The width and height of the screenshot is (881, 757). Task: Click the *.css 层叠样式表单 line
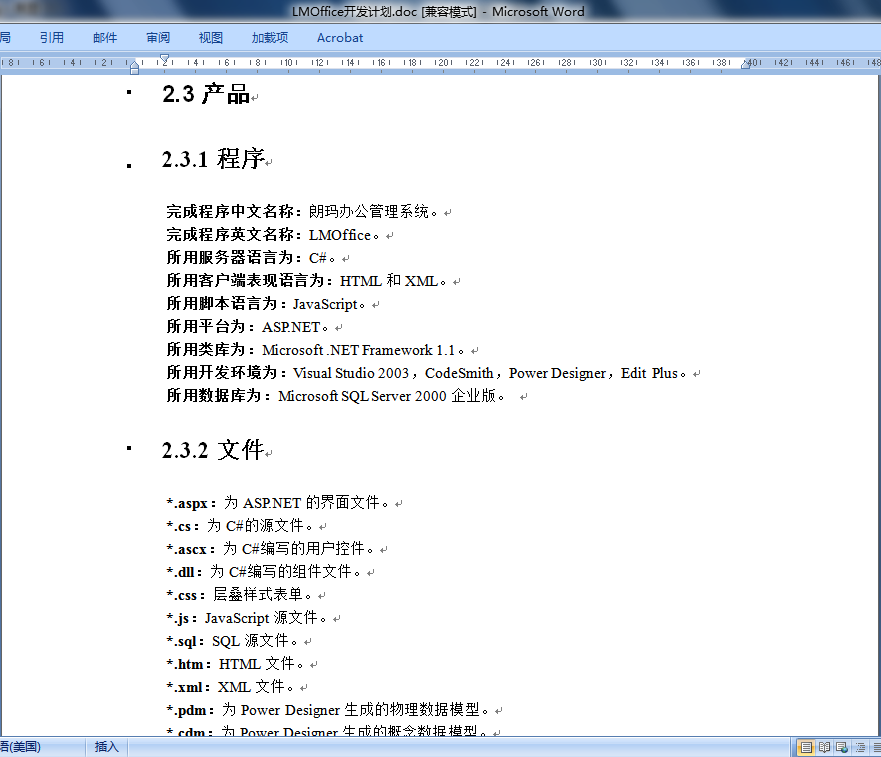pos(239,595)
